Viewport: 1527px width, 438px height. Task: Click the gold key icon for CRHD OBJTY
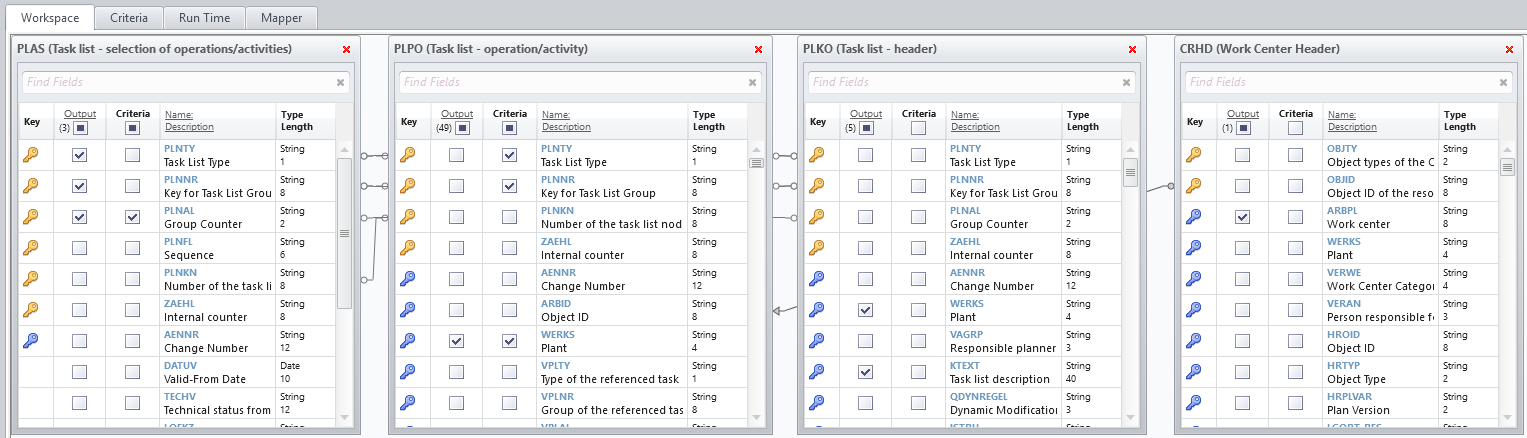coord(1194,155)
